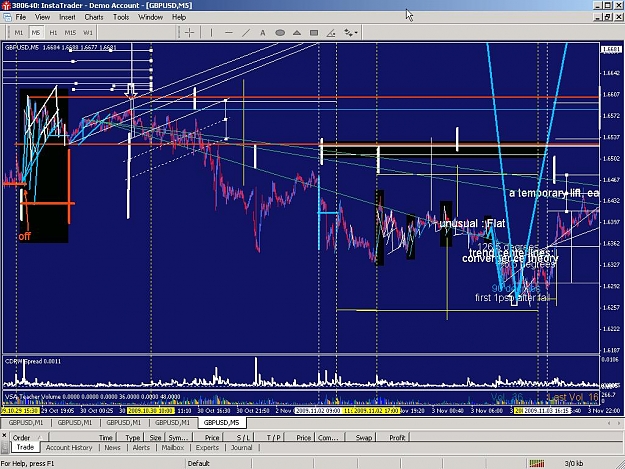
Task: Sort trades by the Type column
Action: [130, 438]
